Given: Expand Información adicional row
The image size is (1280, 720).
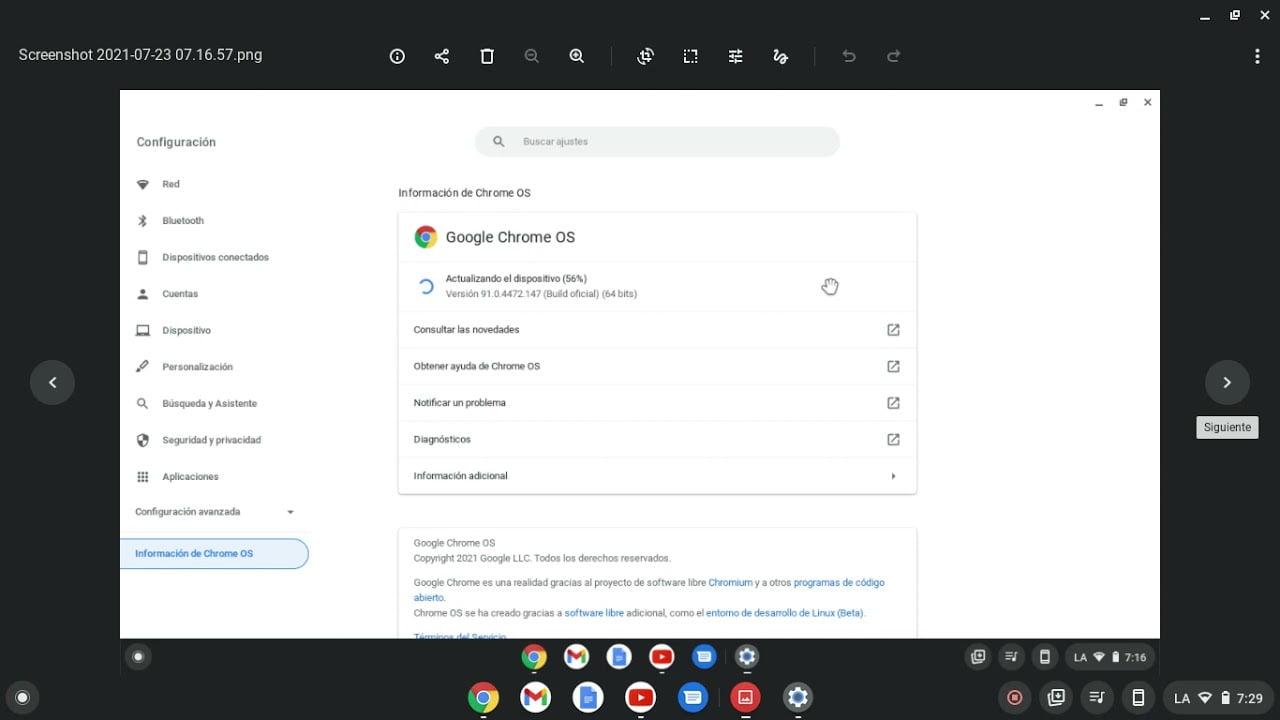Looking at the screenshot, I should 657,476.
